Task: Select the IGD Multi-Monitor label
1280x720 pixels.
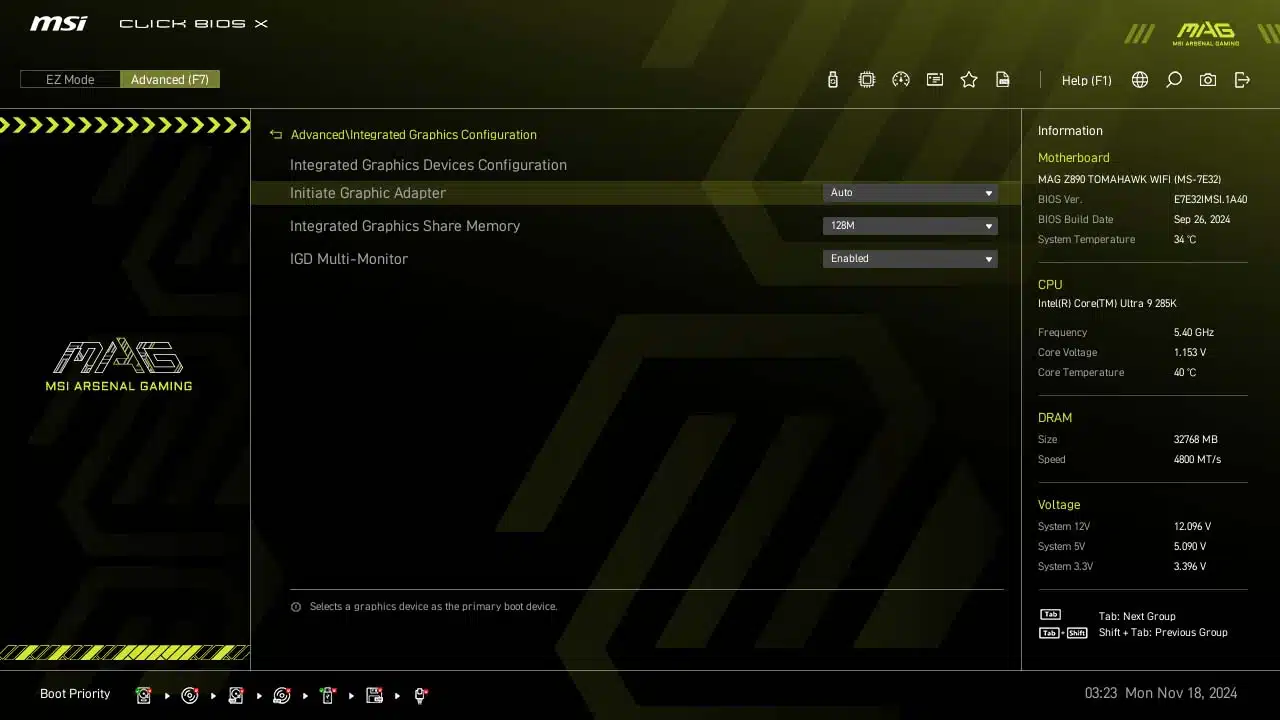Action: coord(349,259)
